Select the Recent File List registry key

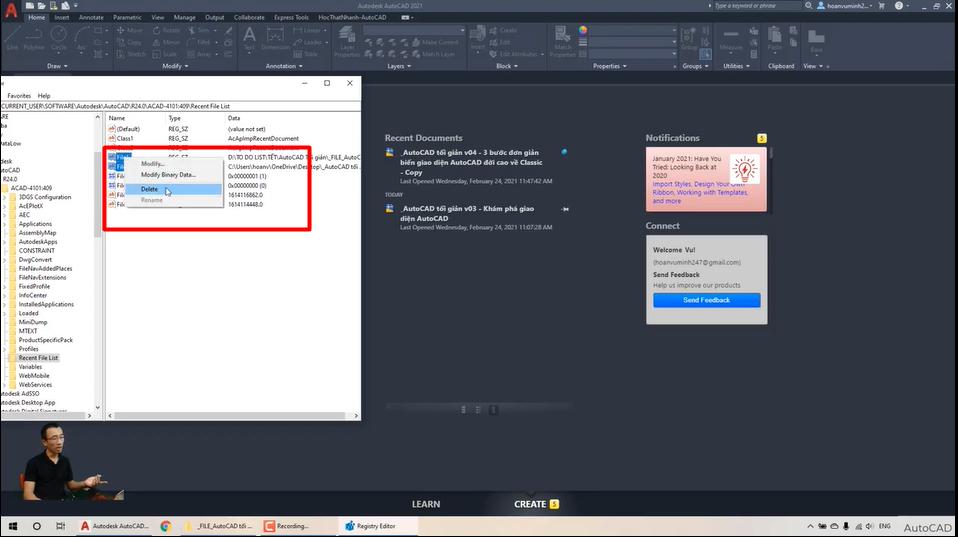[38, 358]
